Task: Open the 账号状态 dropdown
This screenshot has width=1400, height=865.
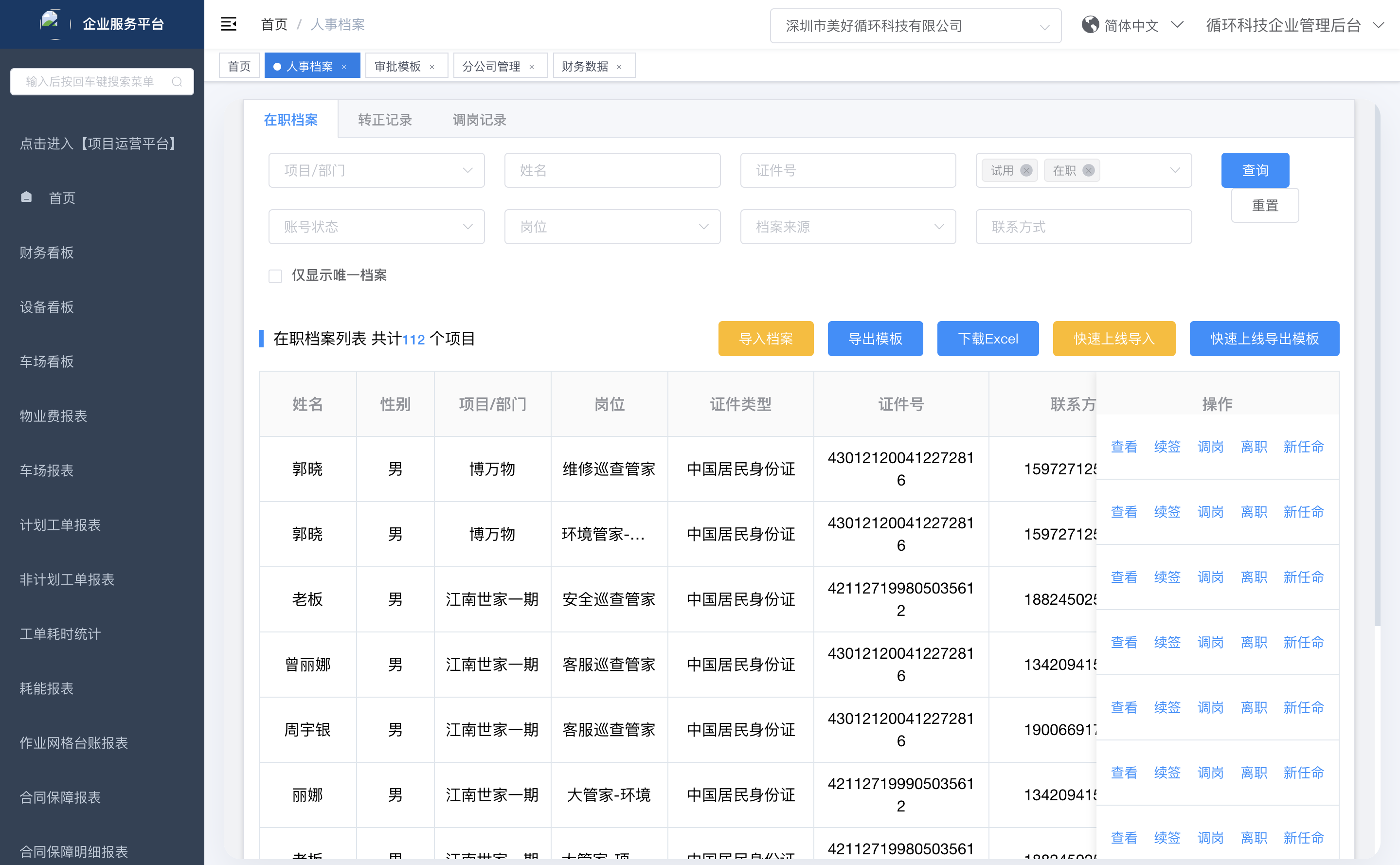Action: 377,227
